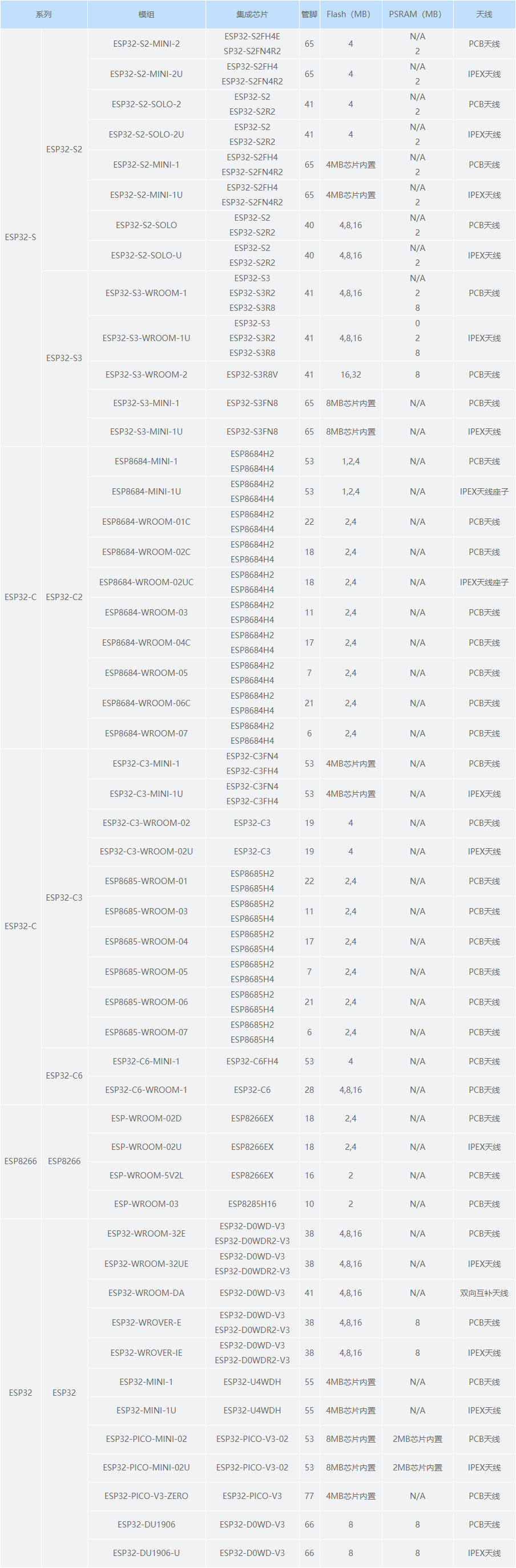Click the ESP8266EX chip for ESP-WROOM-02D
Image resolution: width=516 pixels, height=1568 pixels.
click(x=252, y=1118)
